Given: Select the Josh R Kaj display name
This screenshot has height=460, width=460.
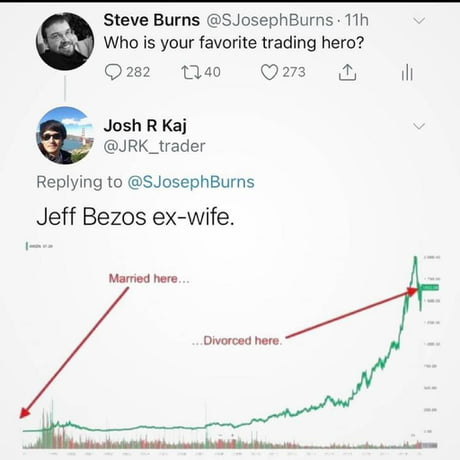Looking at the screenshot, I should [145, 126].
